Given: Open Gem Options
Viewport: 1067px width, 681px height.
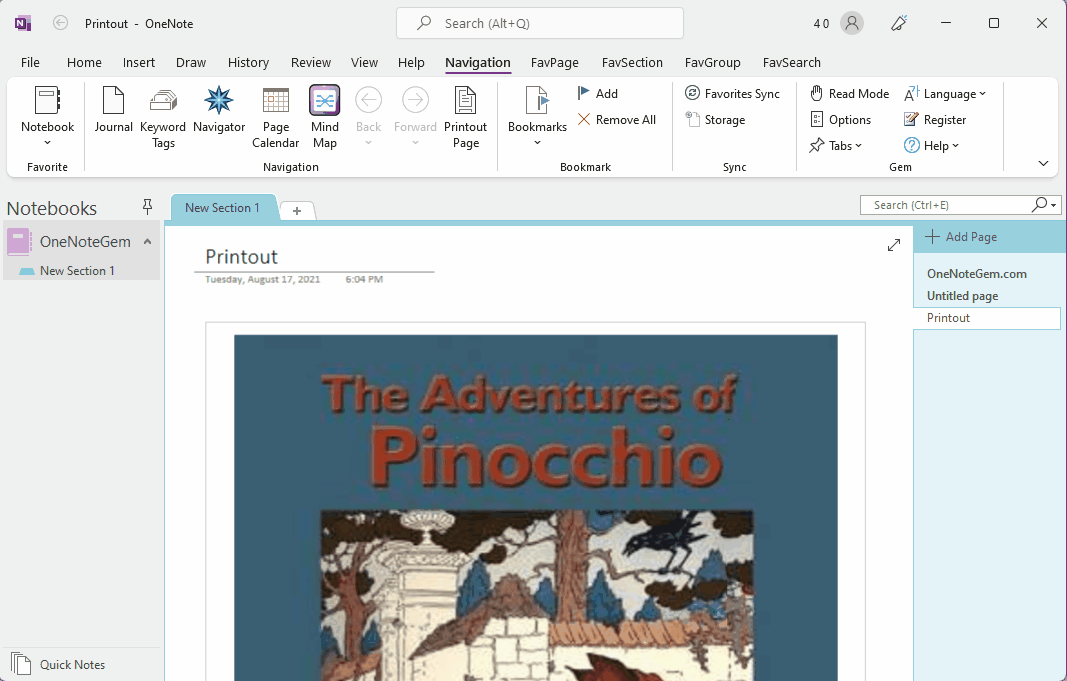Looking at the screenshot, I should tap(840, 120).
